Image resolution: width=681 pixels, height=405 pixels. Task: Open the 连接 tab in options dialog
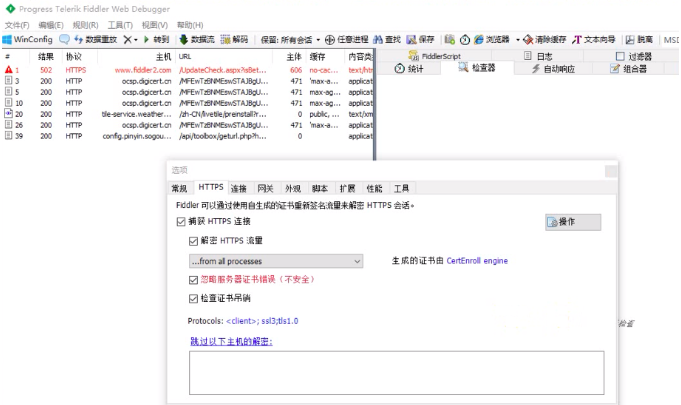(238, 188)
